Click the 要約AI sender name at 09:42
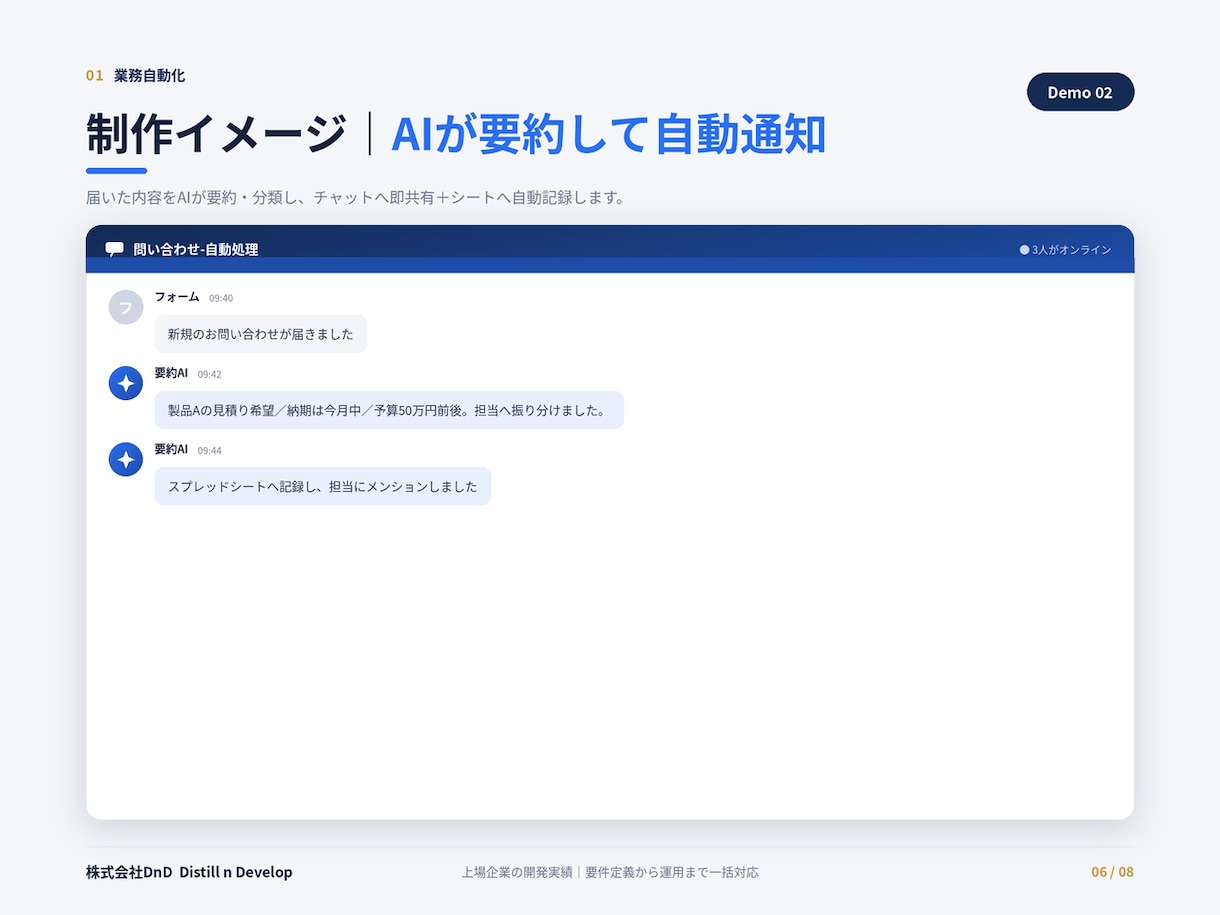 (171, 373)
